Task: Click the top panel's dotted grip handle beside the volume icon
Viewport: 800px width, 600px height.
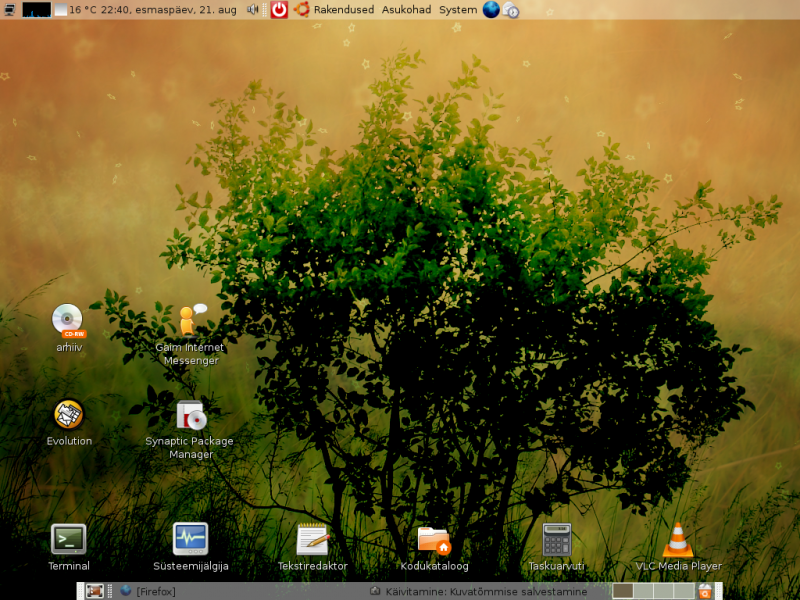Action: click(264, 10)
